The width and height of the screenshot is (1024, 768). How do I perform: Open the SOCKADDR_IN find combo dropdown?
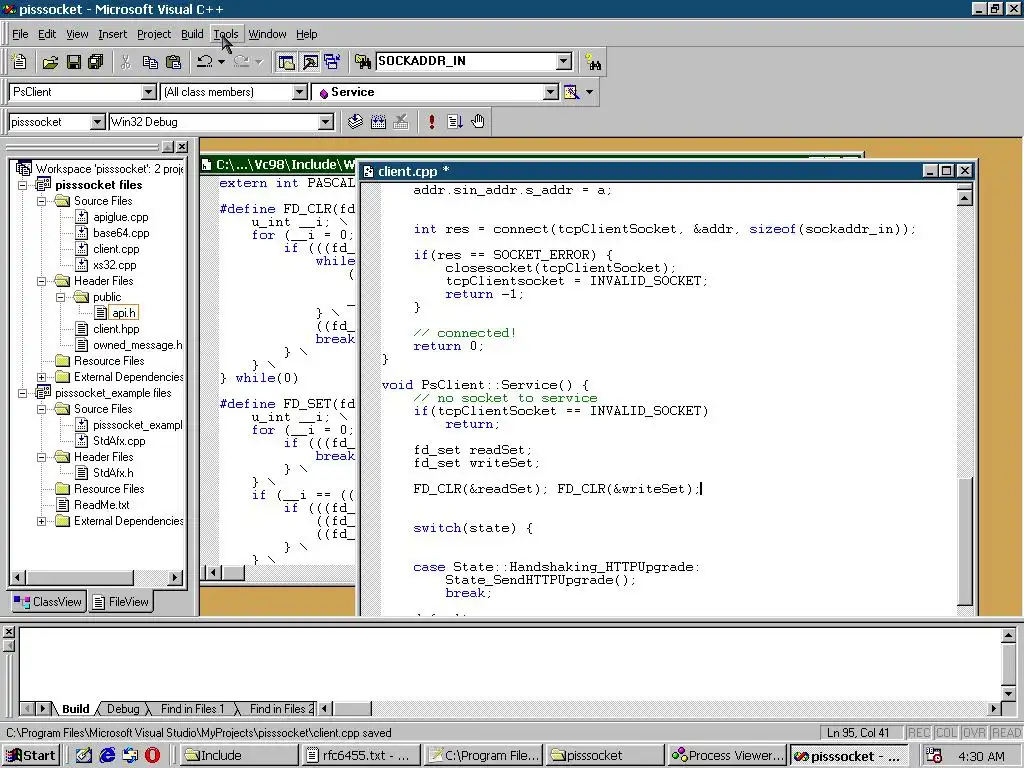tap(564, 61)
